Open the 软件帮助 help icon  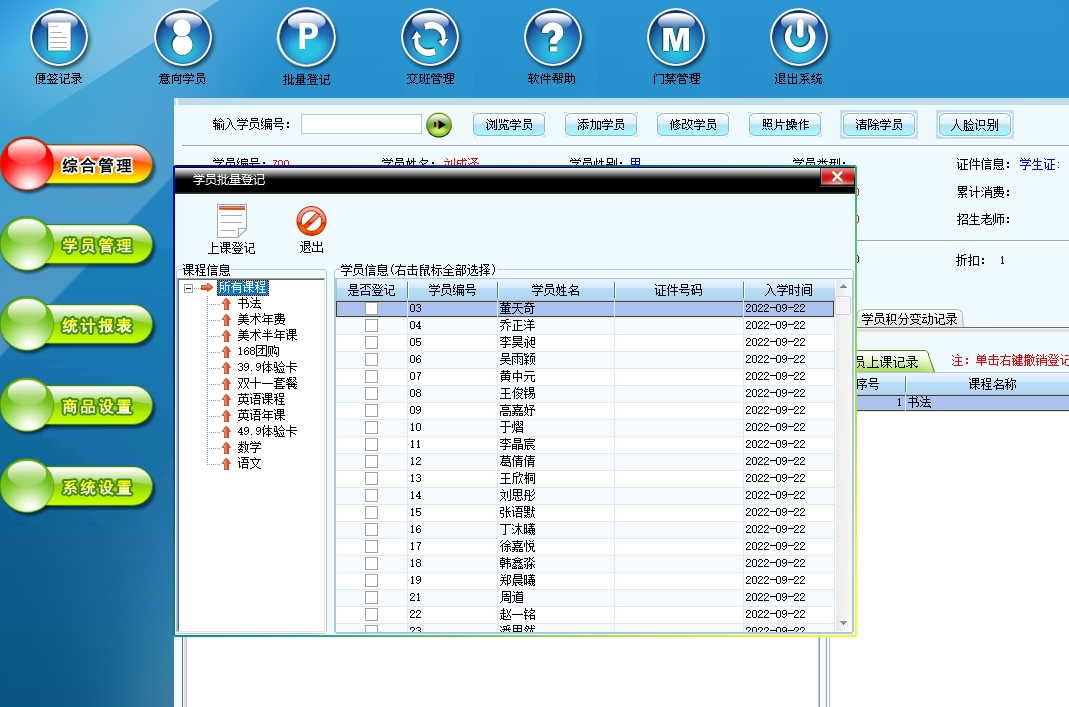553,38
